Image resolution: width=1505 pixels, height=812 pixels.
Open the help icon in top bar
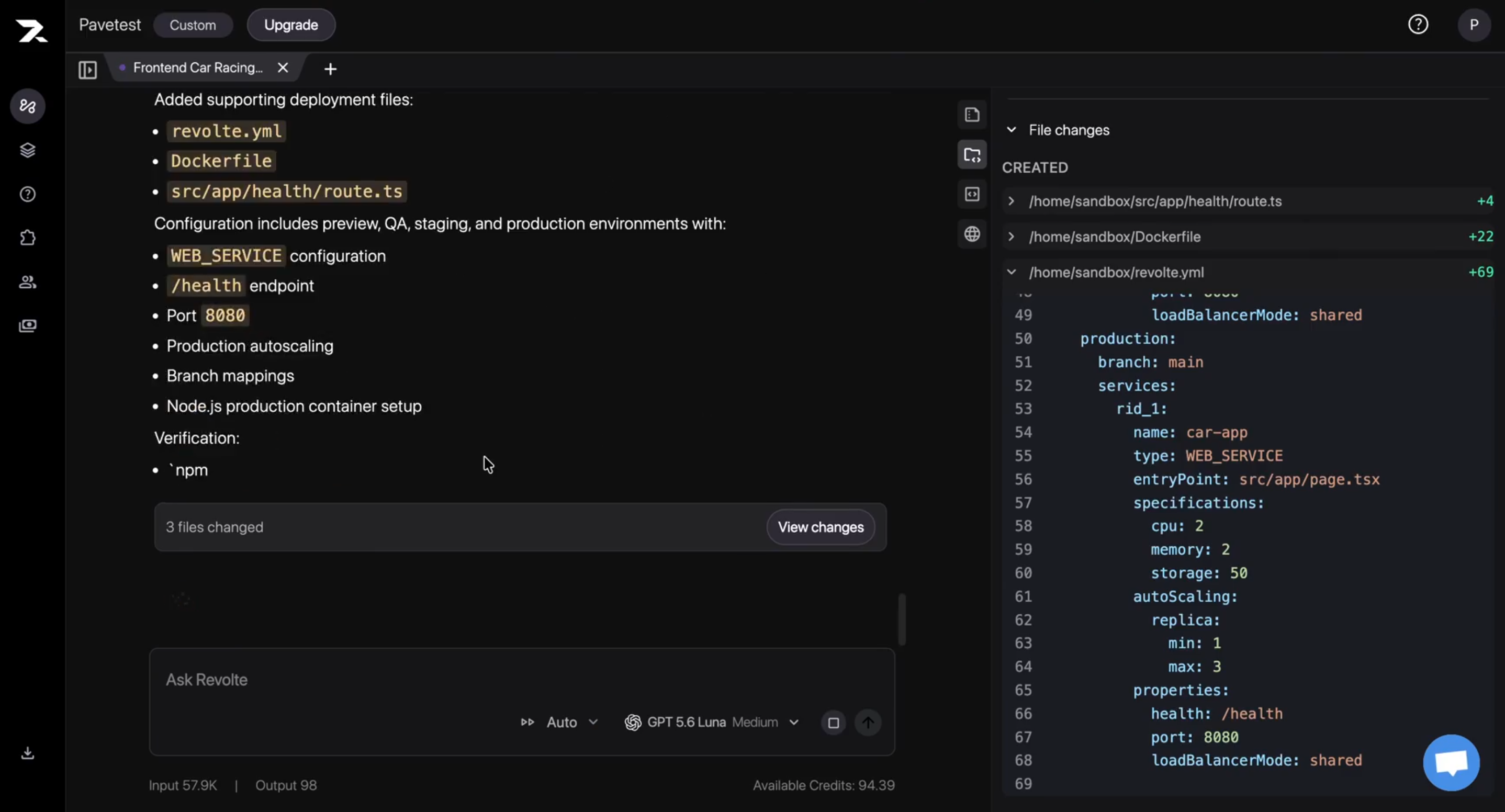pos(1418,25)
